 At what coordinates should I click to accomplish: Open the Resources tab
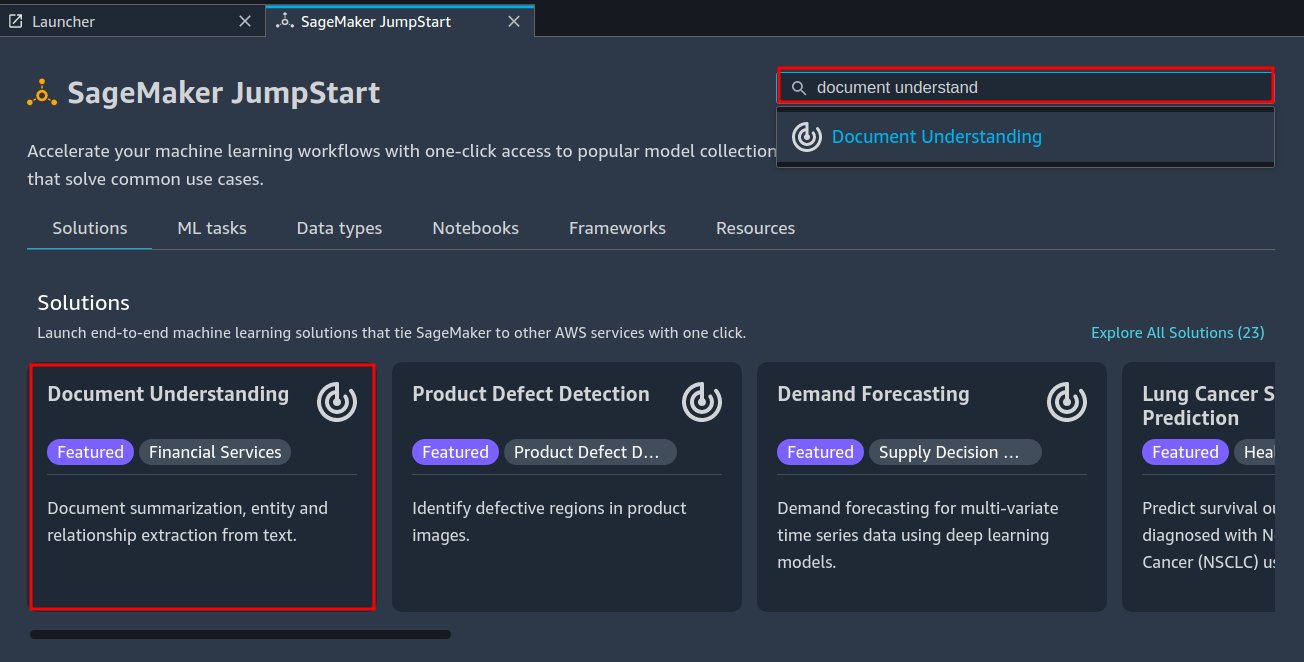(755, 228)
